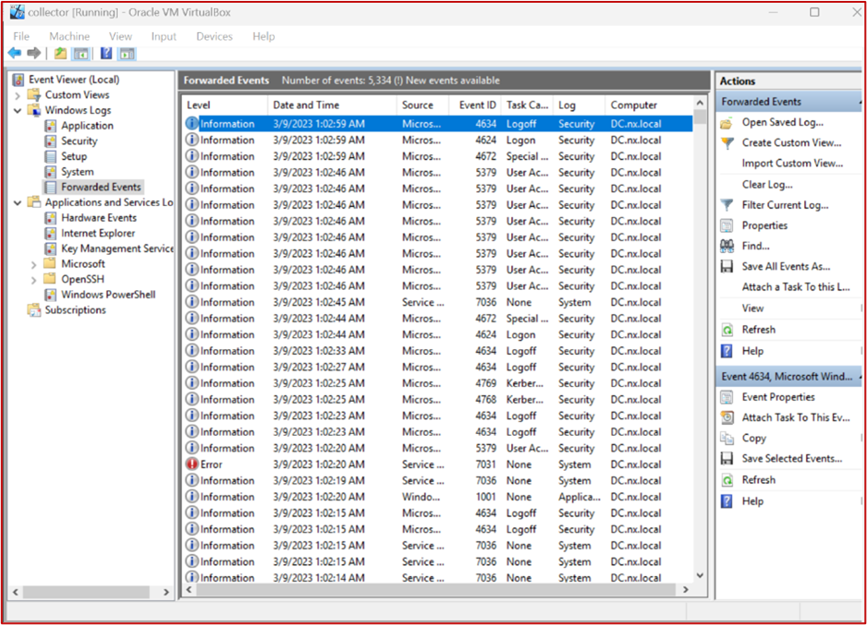
Task: Open the View submenu in Actions
Action: (x=753, y=308)
